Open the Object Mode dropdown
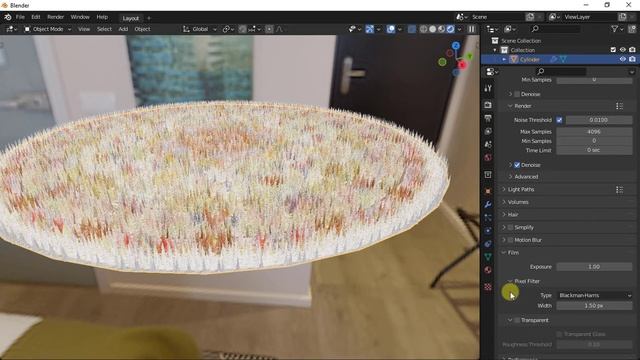Image resolution: width=640 pixels, height=360 pixels. click(47, 29)
